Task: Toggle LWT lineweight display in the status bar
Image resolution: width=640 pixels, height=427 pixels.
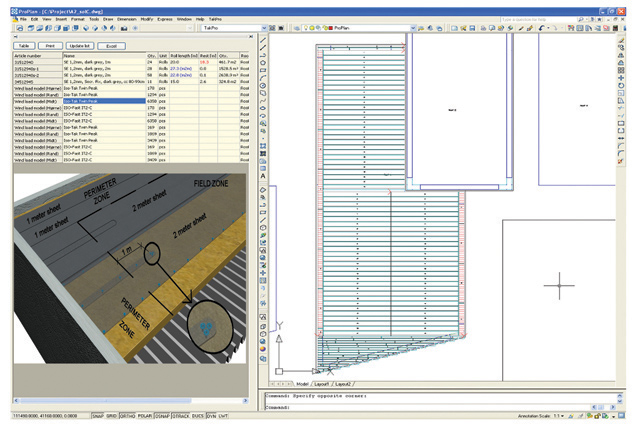Action: click(x=223, y=416)
